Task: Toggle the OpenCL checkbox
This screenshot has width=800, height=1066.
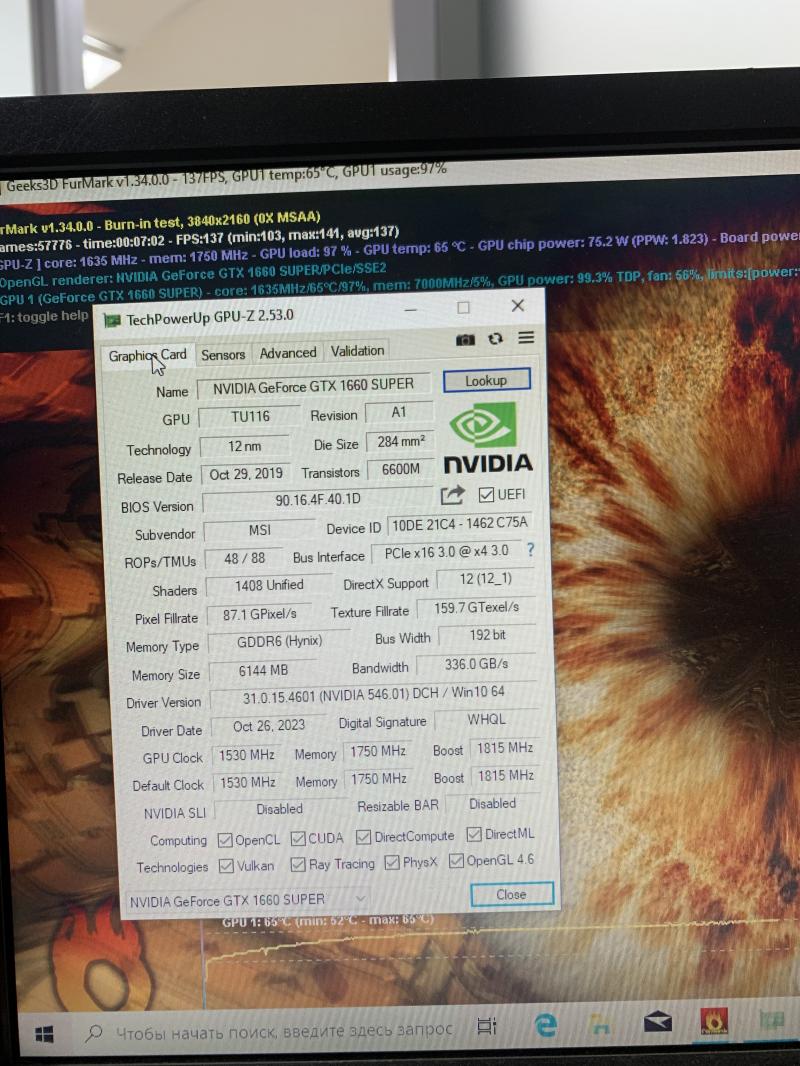Action: pos(225,841)
